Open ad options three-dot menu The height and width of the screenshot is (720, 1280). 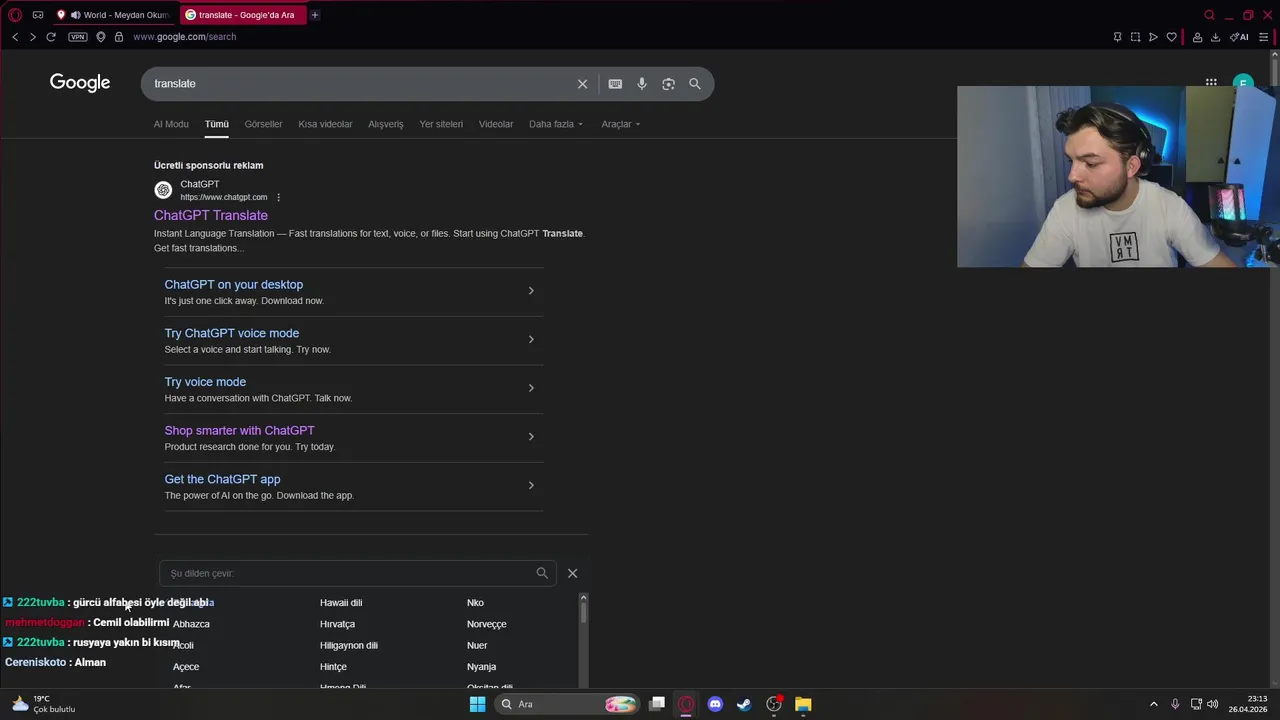point(279,197)
